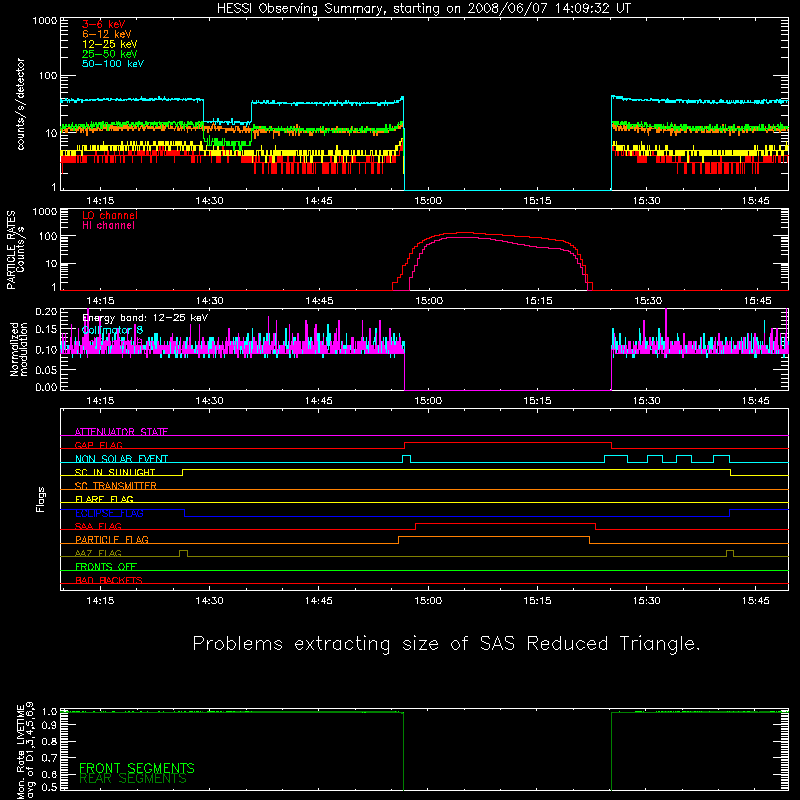
Task: Click the 15:45 tick label under flags plot
Action: pyautogui.click(x=756, y=601)
